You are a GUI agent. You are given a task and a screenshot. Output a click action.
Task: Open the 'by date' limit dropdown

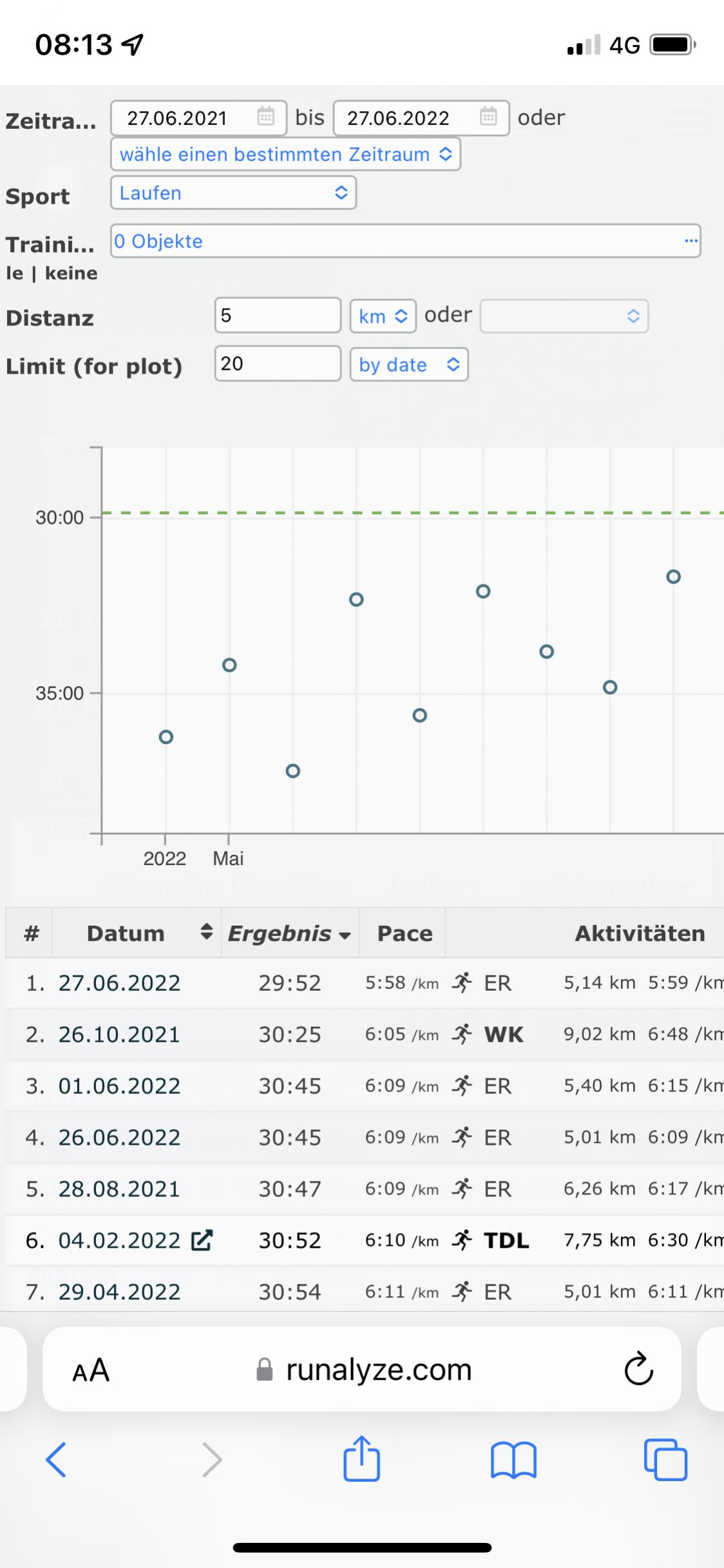click(408, 365)
